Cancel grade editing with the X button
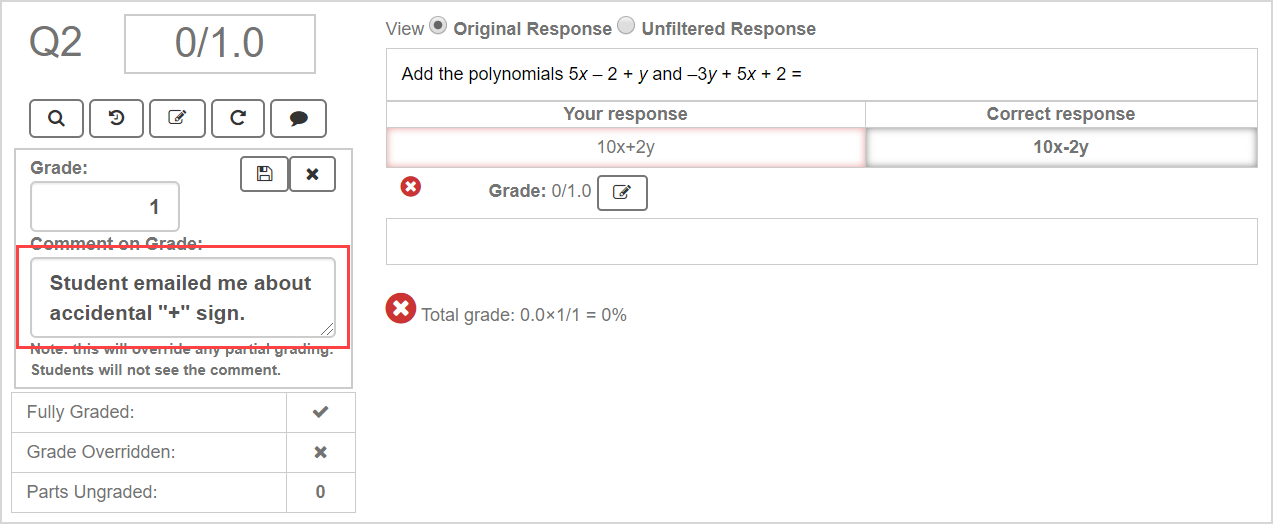 [x=312, y=174]
